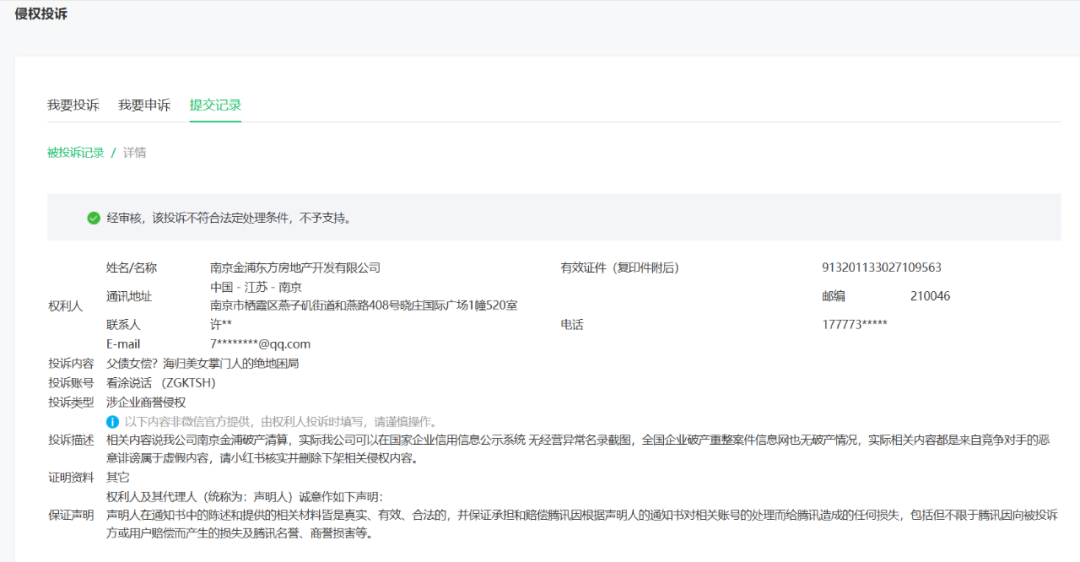Viewport: 1080px width, 562px height.
Task: Switch to the 我要投诉 tab
Action: 73,105
